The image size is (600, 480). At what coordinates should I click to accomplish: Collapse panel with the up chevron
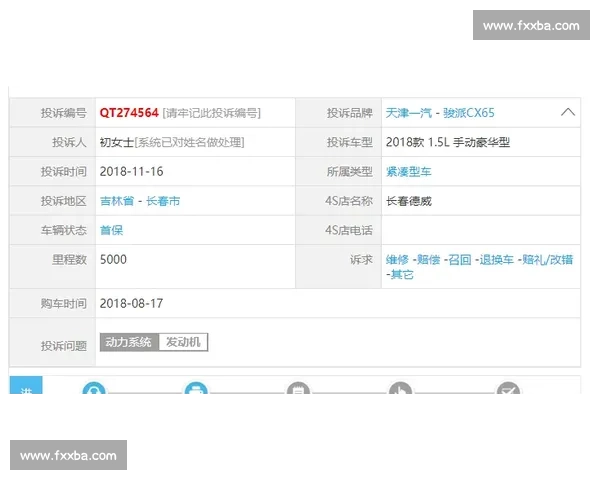point(568,112)
